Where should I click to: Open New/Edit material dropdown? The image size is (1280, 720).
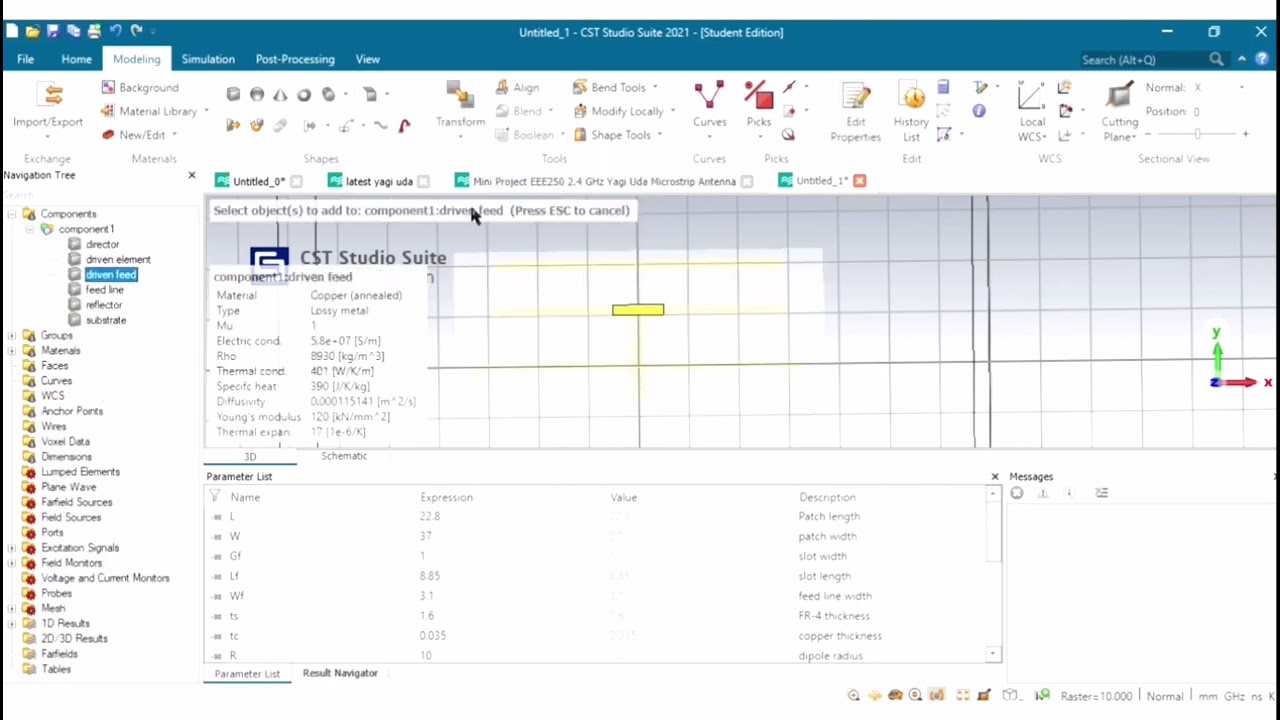[139, 135]
